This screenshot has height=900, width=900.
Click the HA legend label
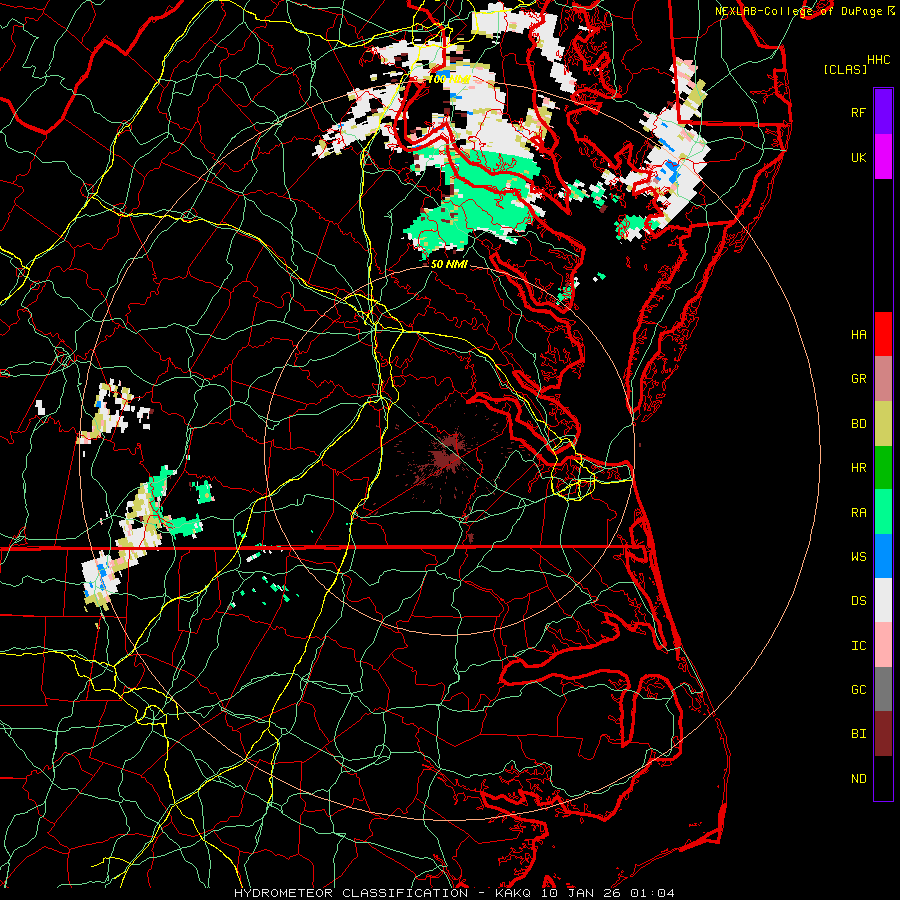coord(858,334)
